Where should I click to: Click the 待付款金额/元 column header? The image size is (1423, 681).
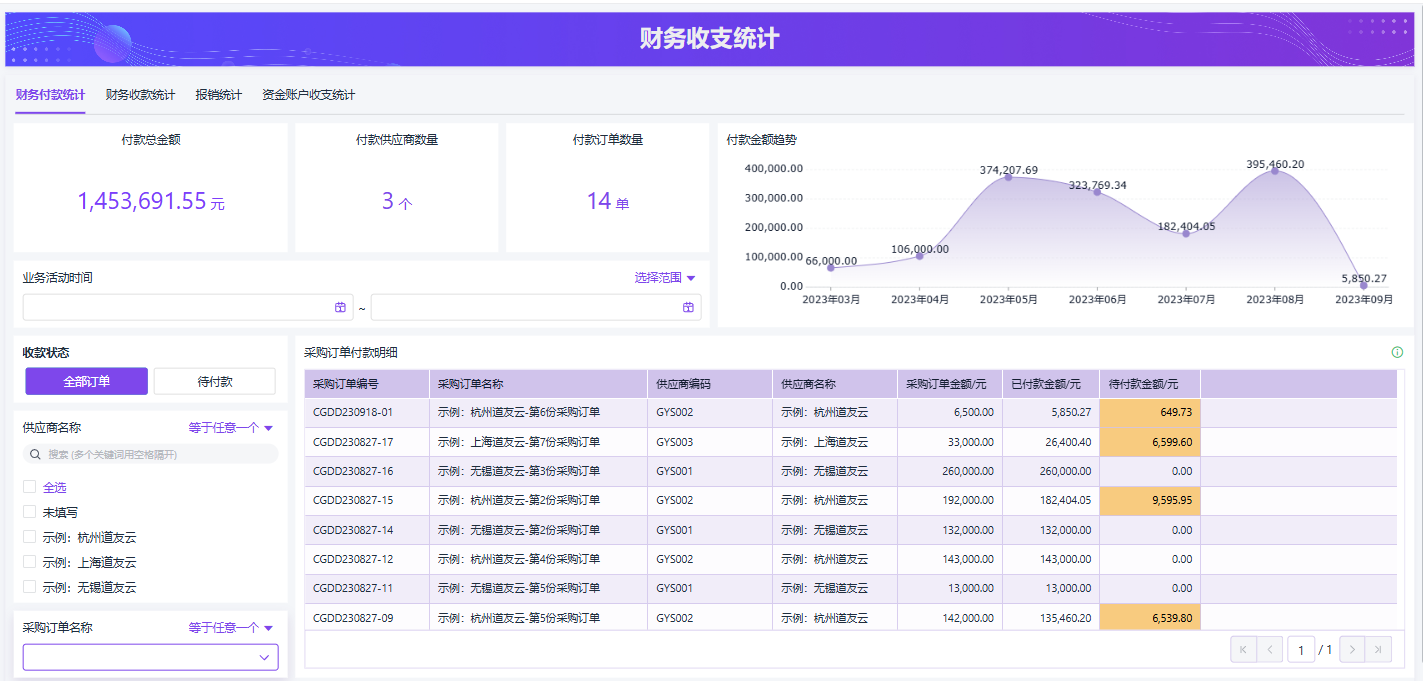point(1150,384)
